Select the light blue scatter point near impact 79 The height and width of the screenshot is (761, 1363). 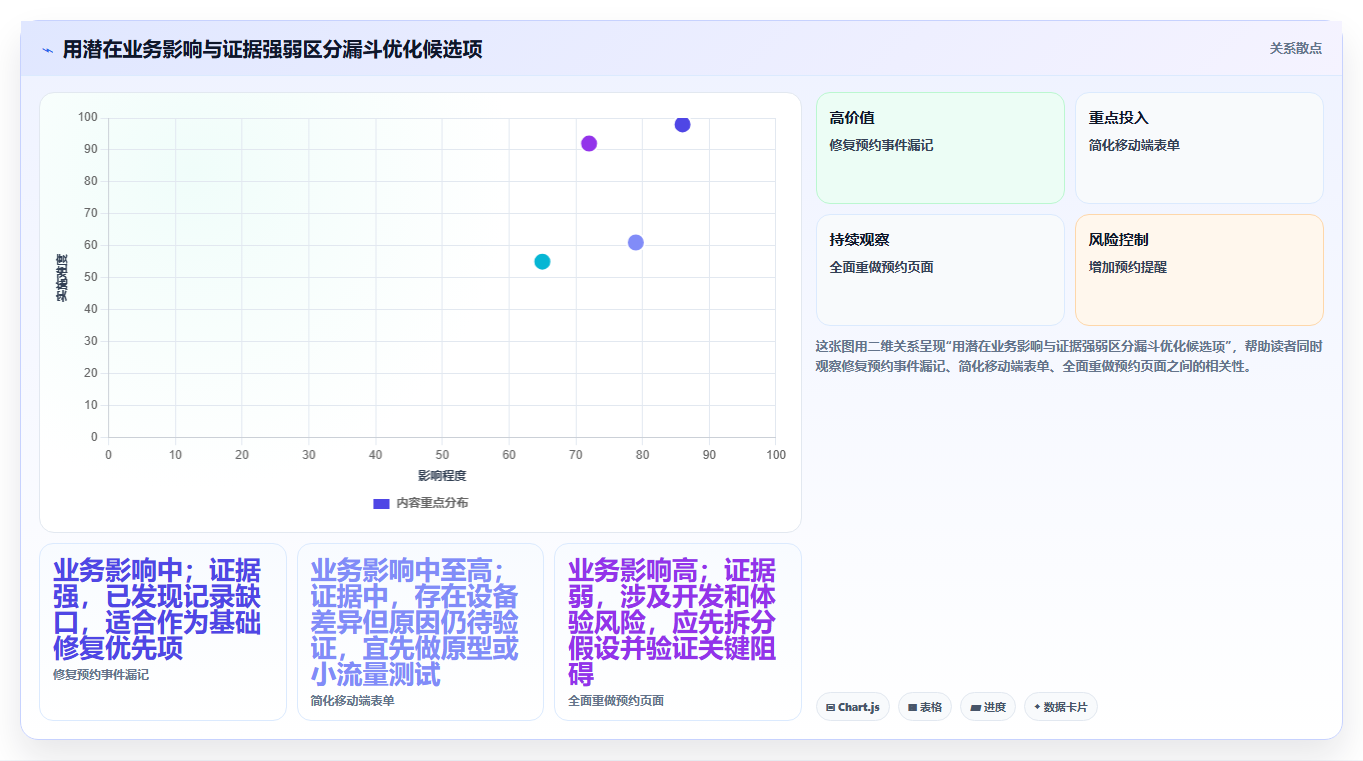click(x=635, y=242)
